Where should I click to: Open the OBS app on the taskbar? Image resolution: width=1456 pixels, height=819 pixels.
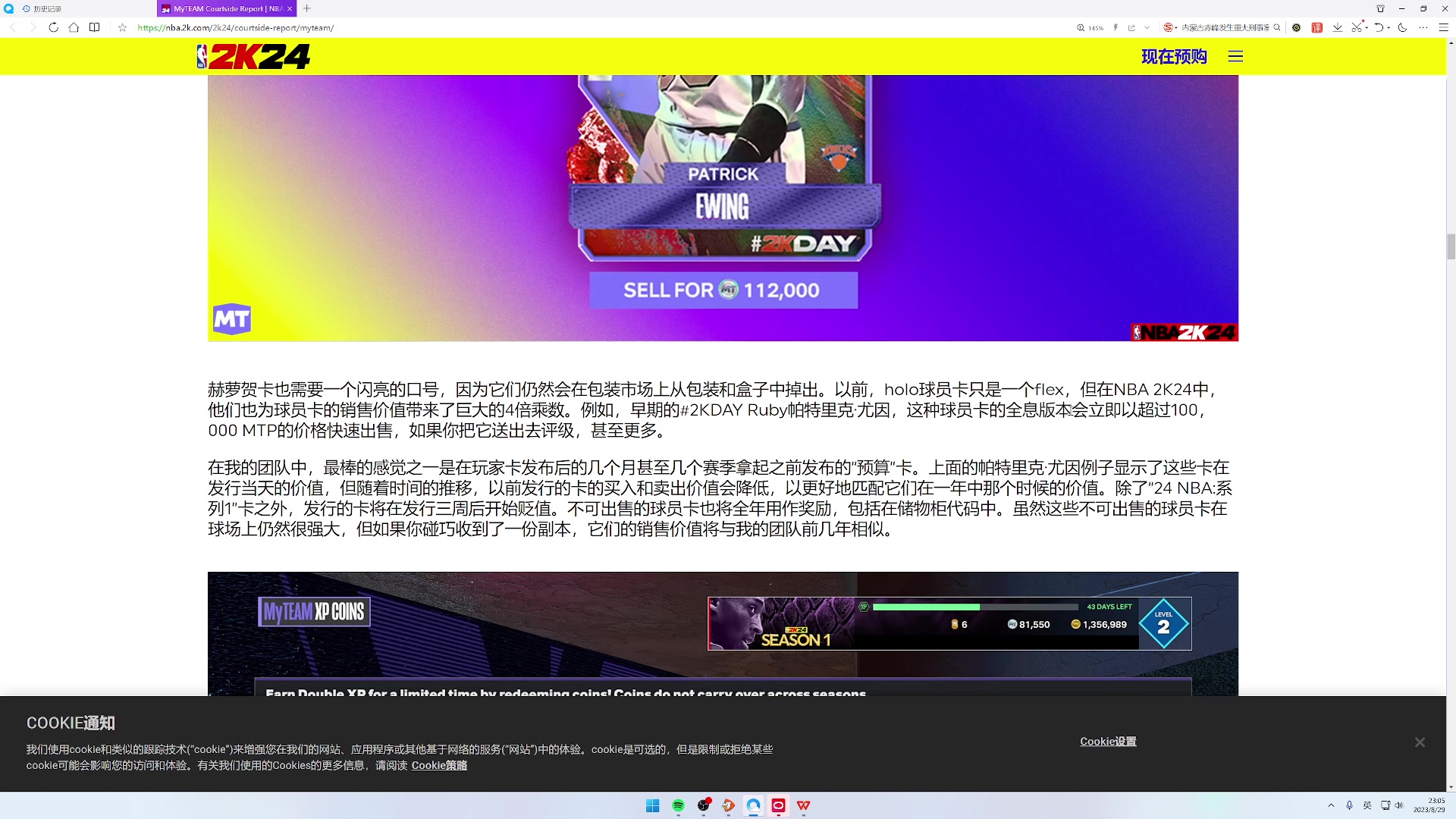(x=704, y=805)
